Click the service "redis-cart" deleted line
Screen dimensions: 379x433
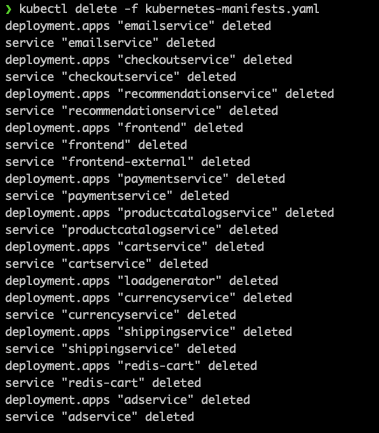(103, 383)
